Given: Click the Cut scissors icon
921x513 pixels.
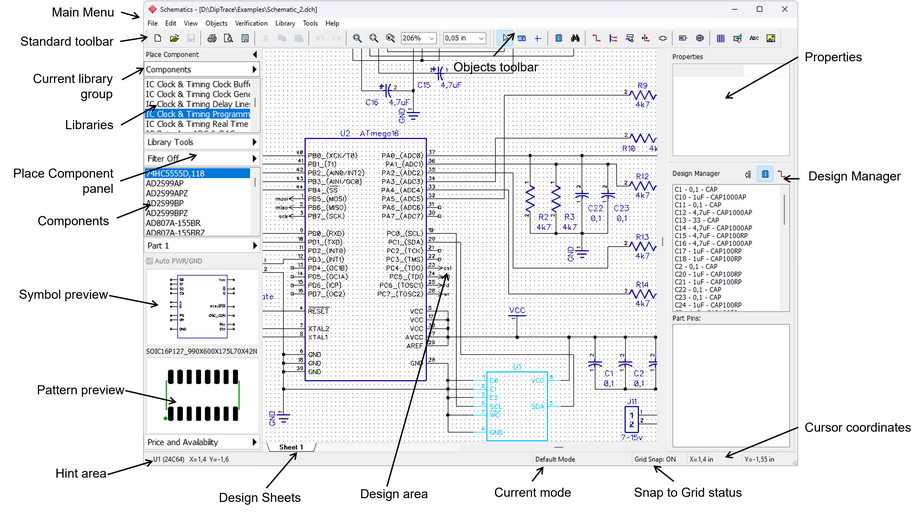Looking at the screenshot, I should [265, 38].
